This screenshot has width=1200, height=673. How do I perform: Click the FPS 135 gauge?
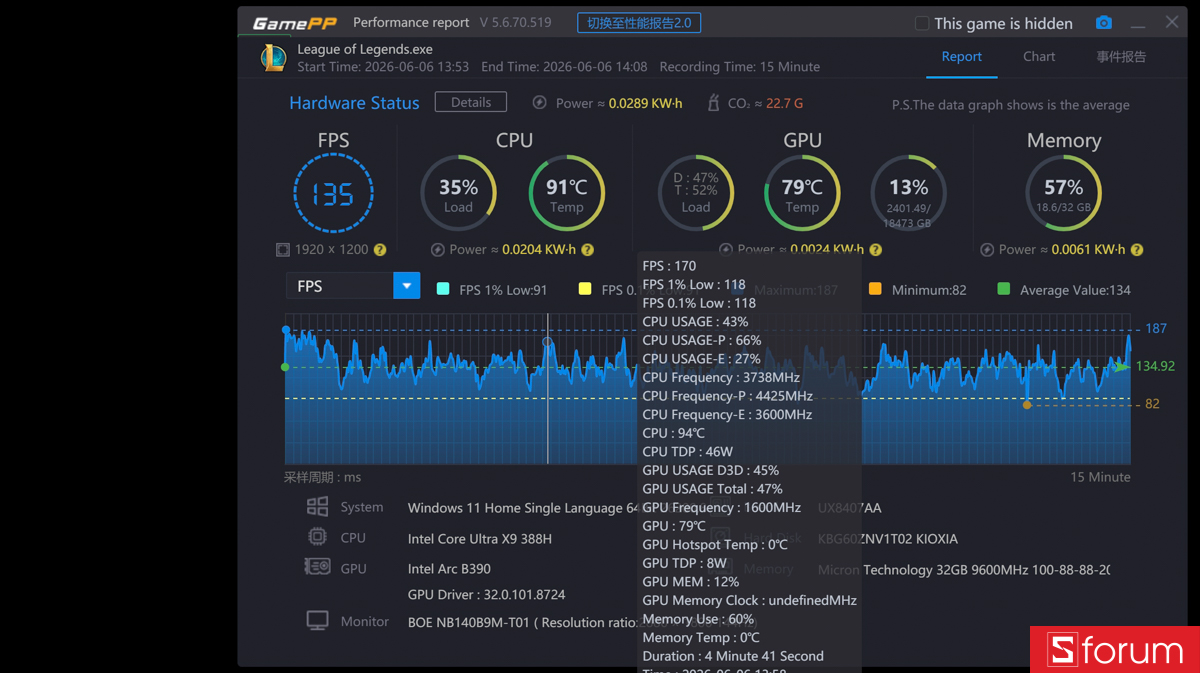coord(333,193)
